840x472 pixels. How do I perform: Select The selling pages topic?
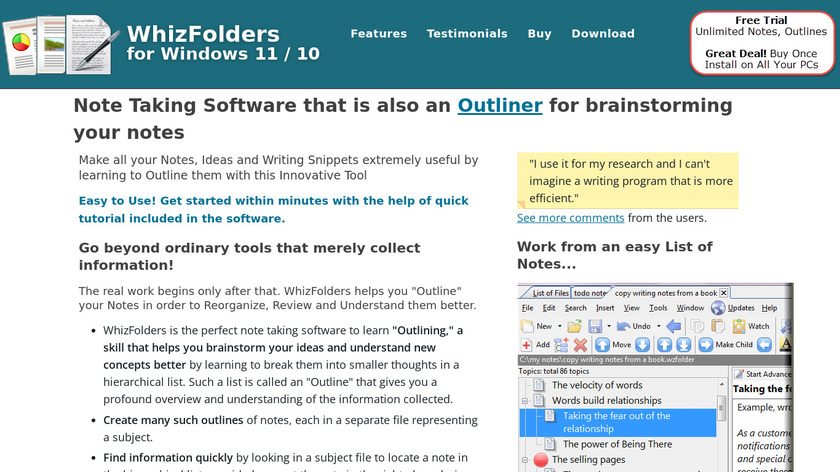588,460
